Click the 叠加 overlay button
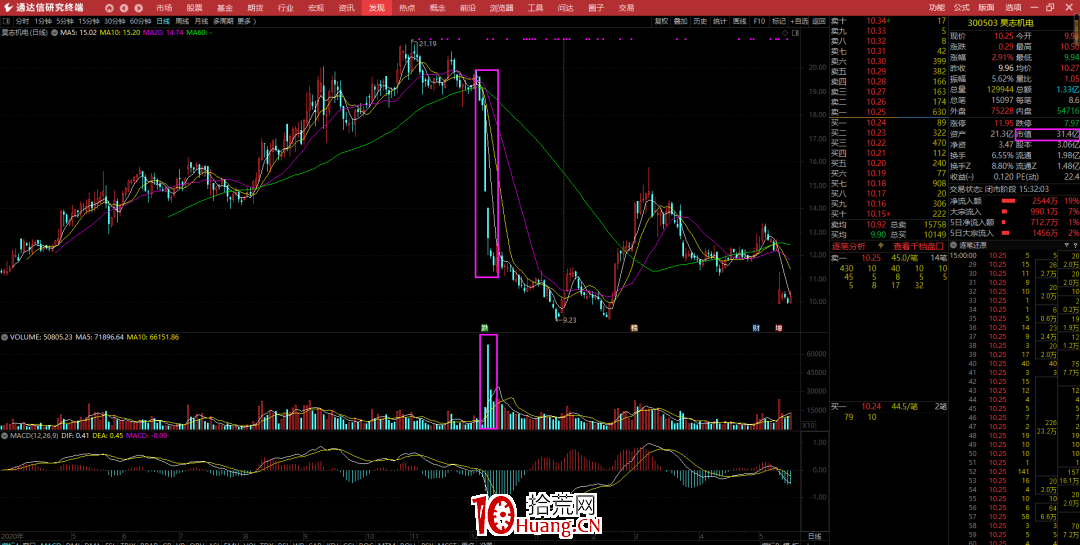Image resolution: width=1080 pixels, height=545 pixels. pos(681,21)
